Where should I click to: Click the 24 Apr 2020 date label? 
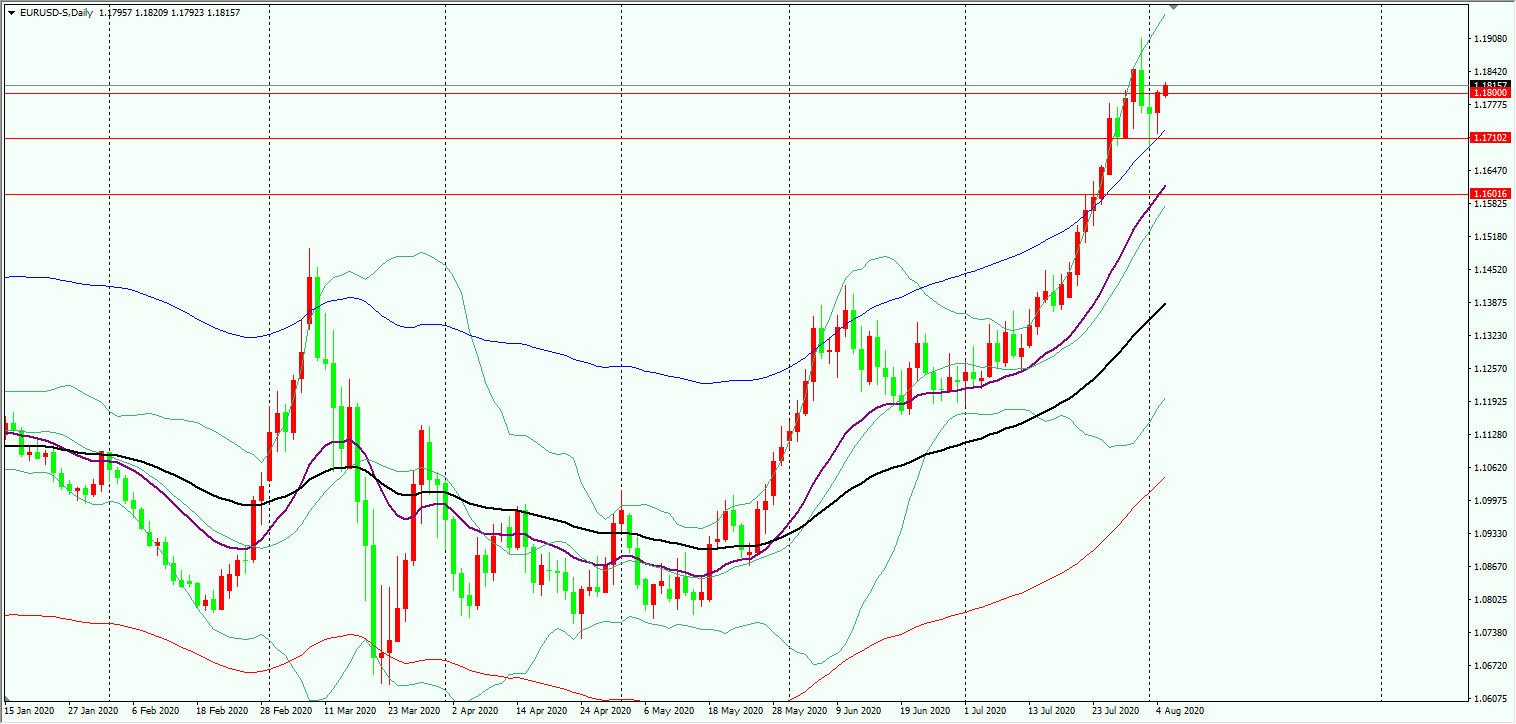pyautogui.click(x=605, y=711)
